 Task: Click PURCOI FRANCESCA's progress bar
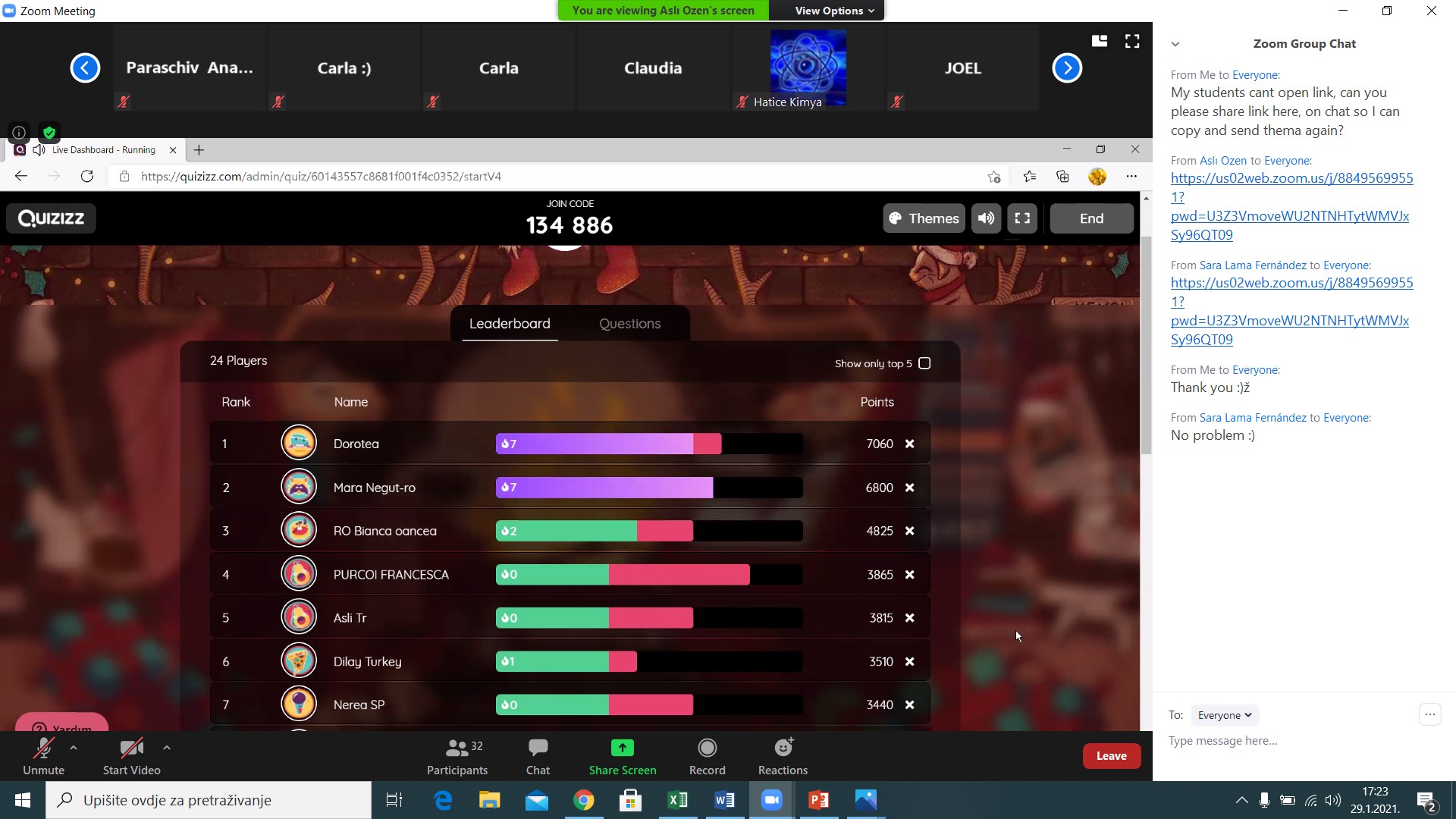coord(649,575)
